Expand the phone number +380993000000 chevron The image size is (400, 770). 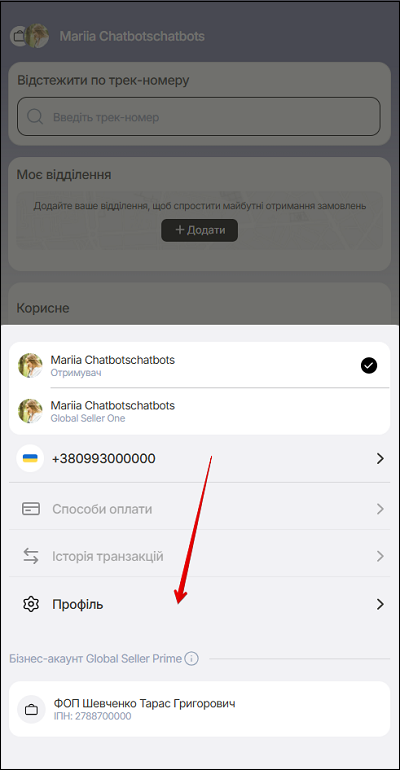click(380, 459)
